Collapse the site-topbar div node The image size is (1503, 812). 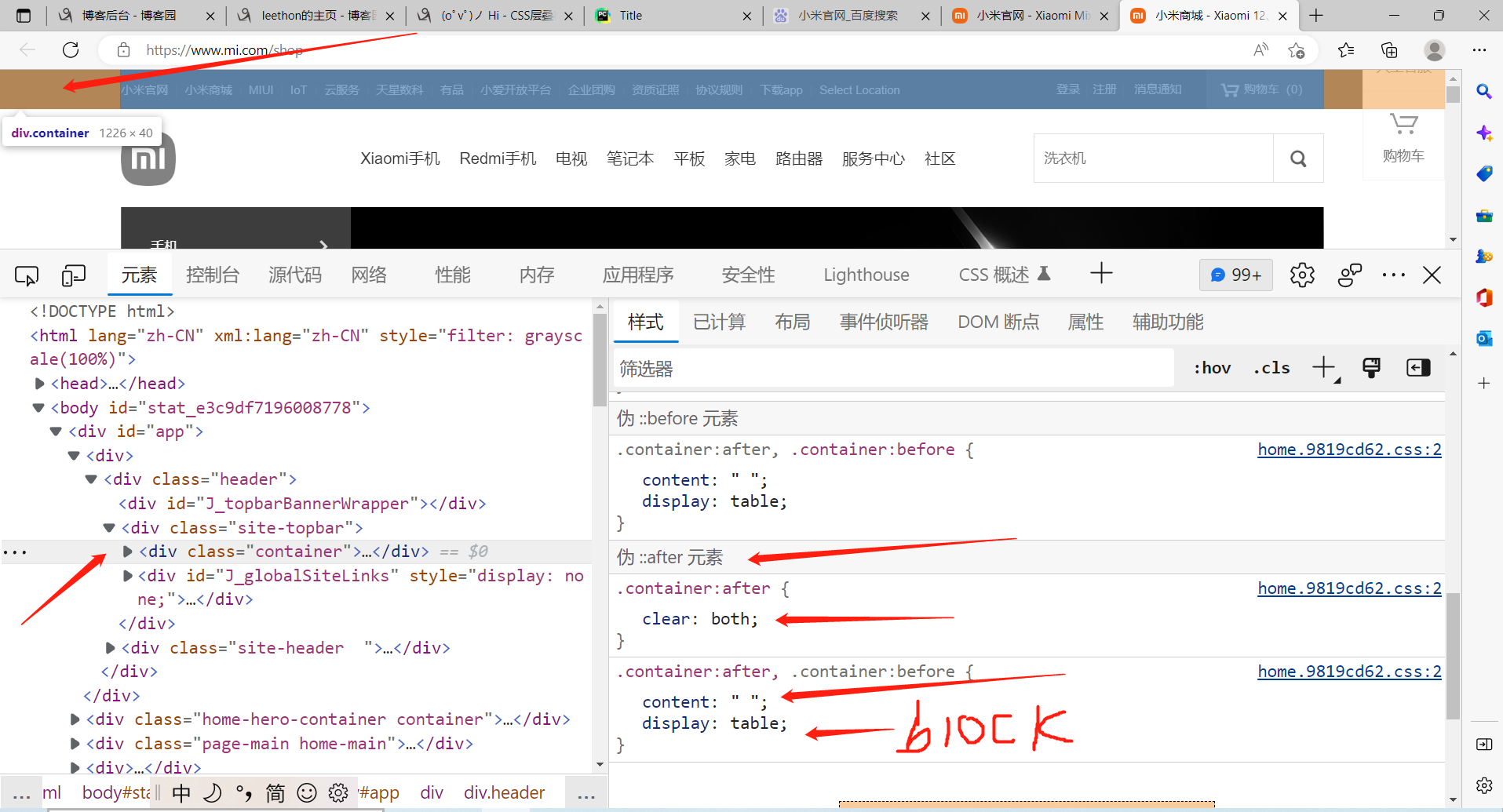point(109,528)
